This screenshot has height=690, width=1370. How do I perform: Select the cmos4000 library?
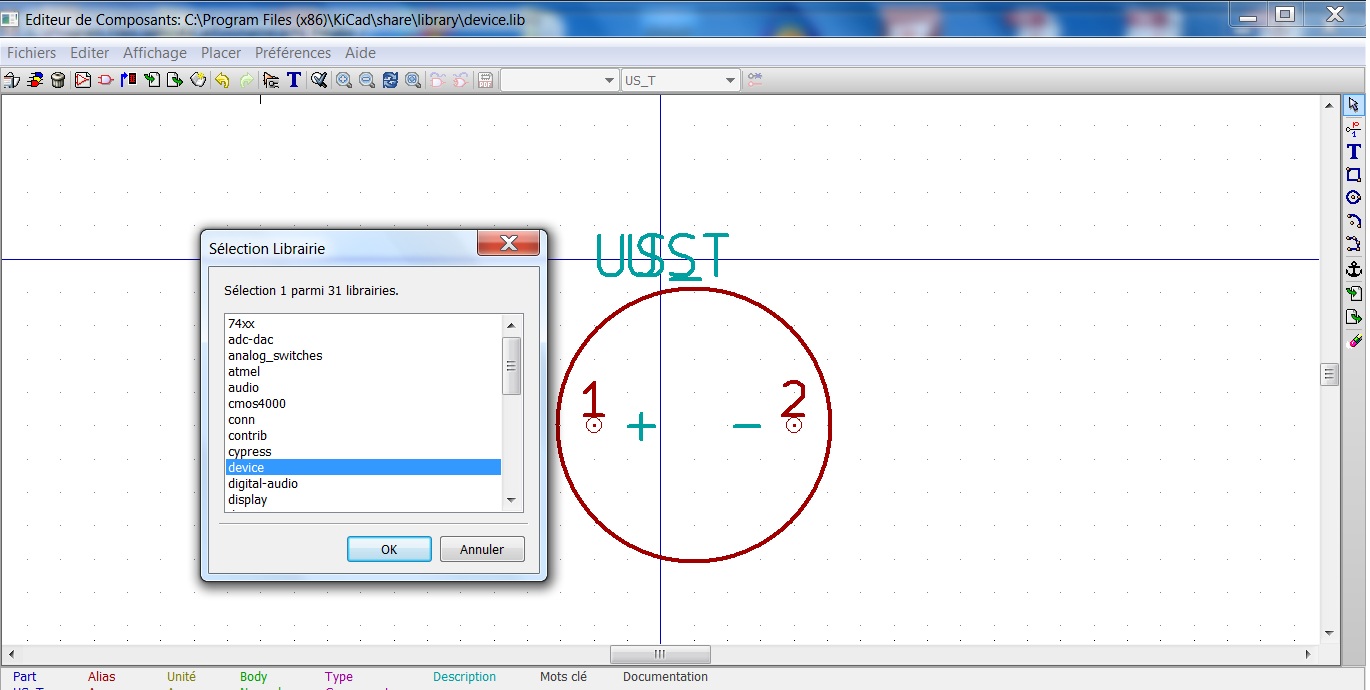(x=363, y=404)
